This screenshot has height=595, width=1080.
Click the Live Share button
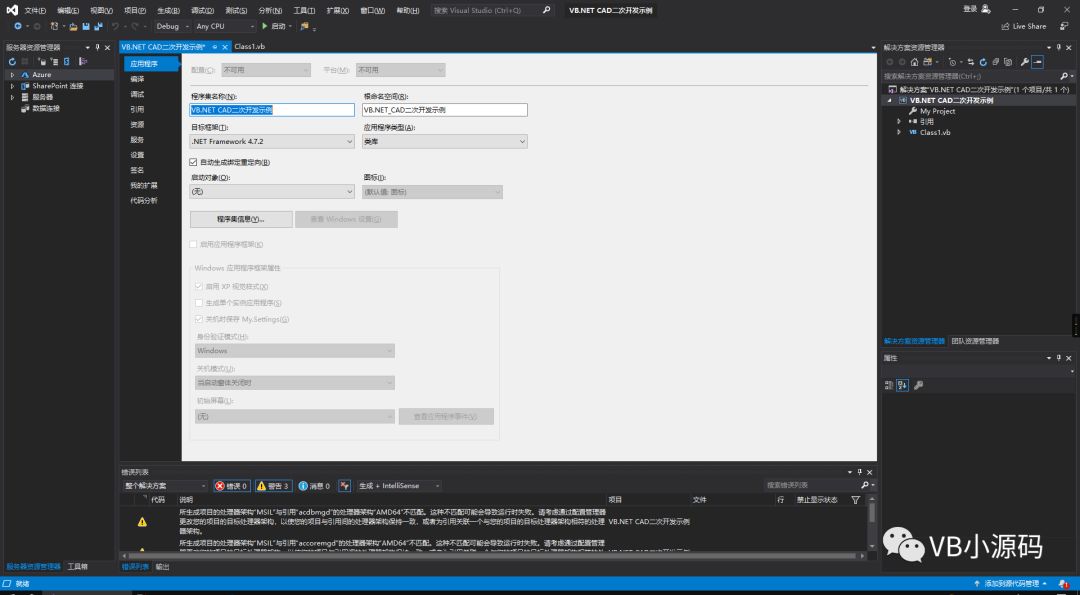1024,26
